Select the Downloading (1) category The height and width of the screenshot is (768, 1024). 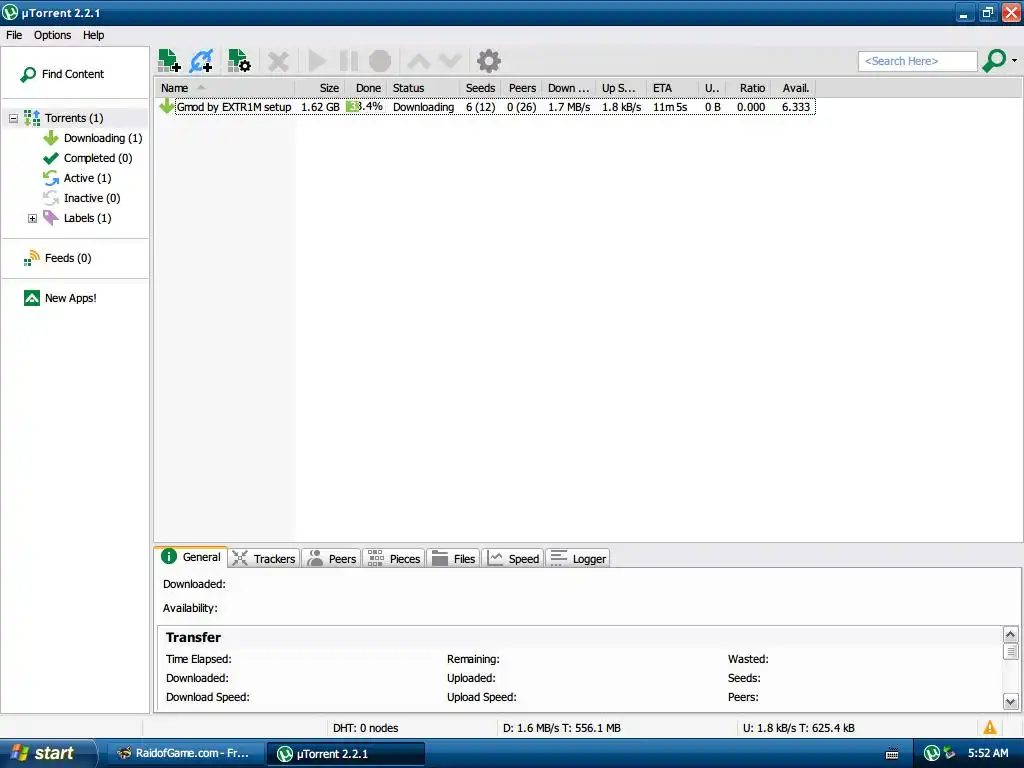pyautogui.click(x=93, y=138)
